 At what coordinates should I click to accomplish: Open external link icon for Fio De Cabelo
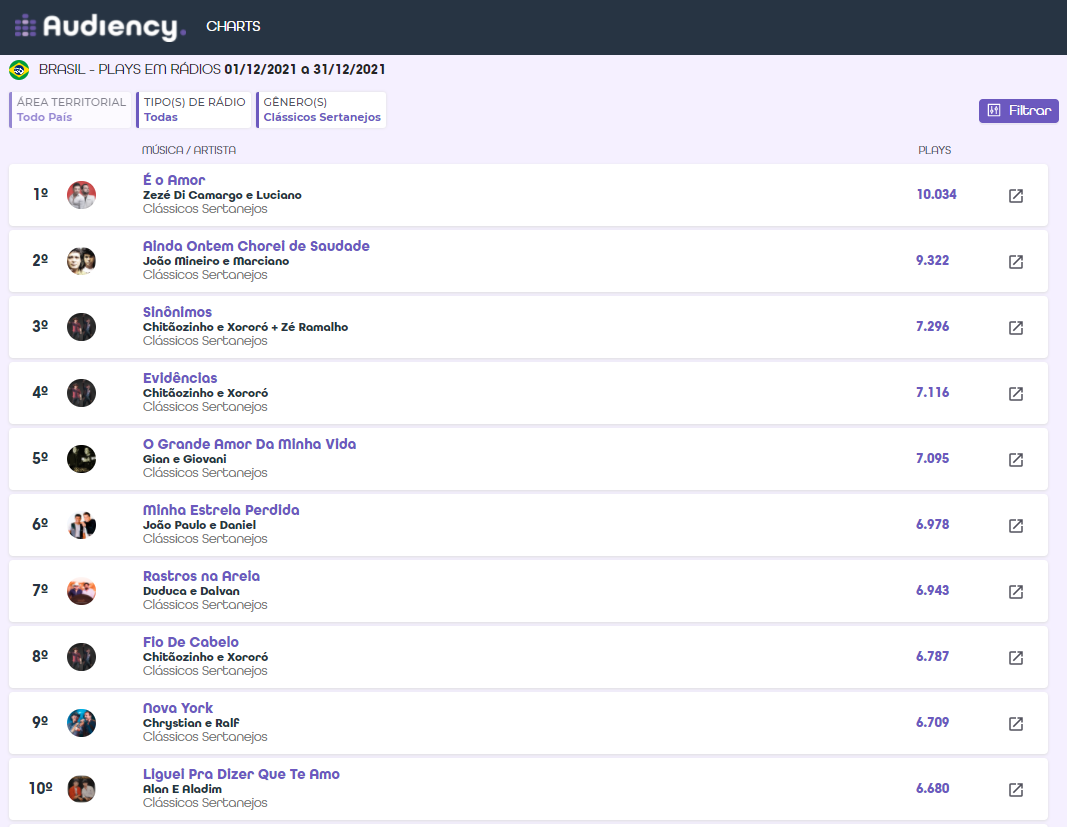1015,658
